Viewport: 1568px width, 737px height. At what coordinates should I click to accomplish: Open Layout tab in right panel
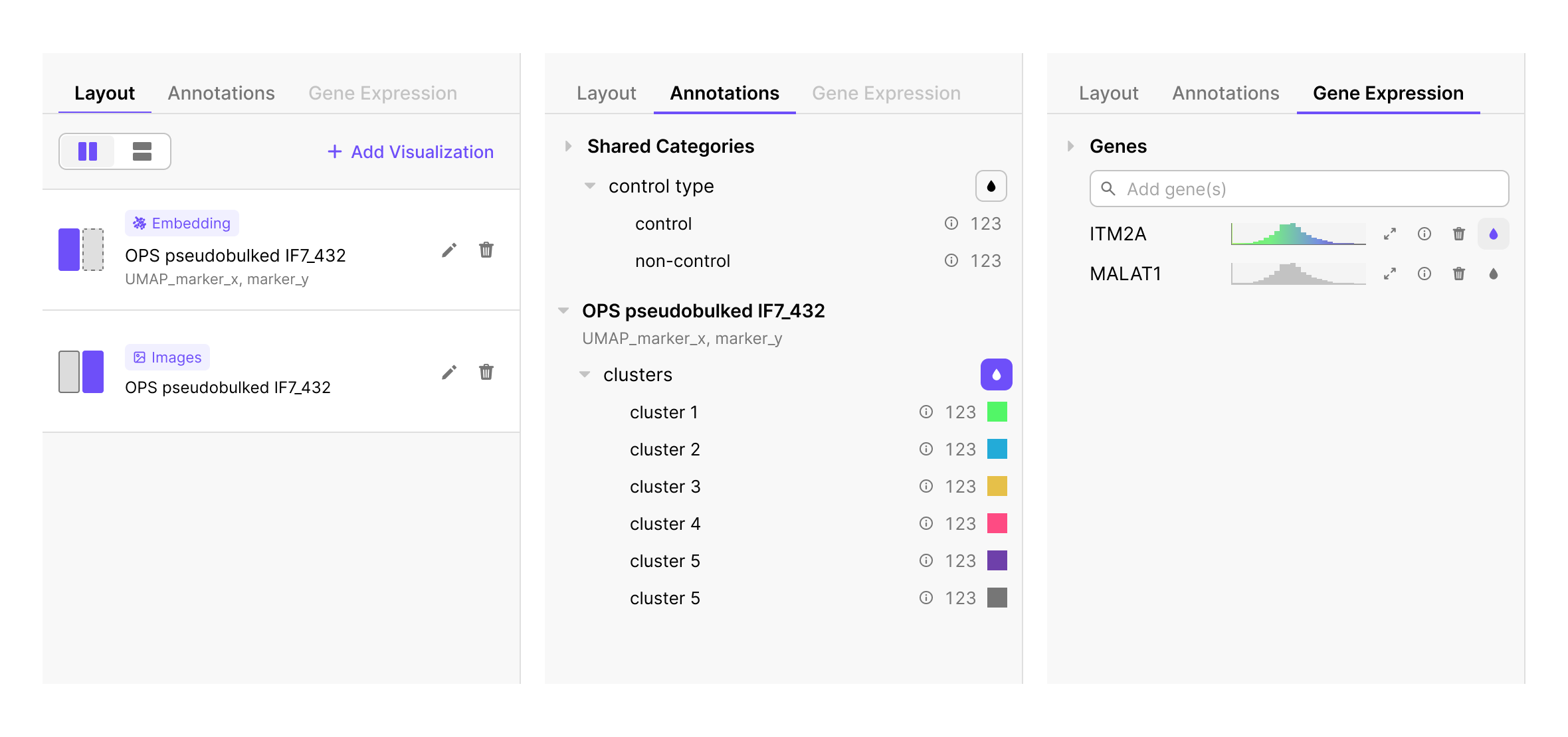click(x=1109, y=93)
